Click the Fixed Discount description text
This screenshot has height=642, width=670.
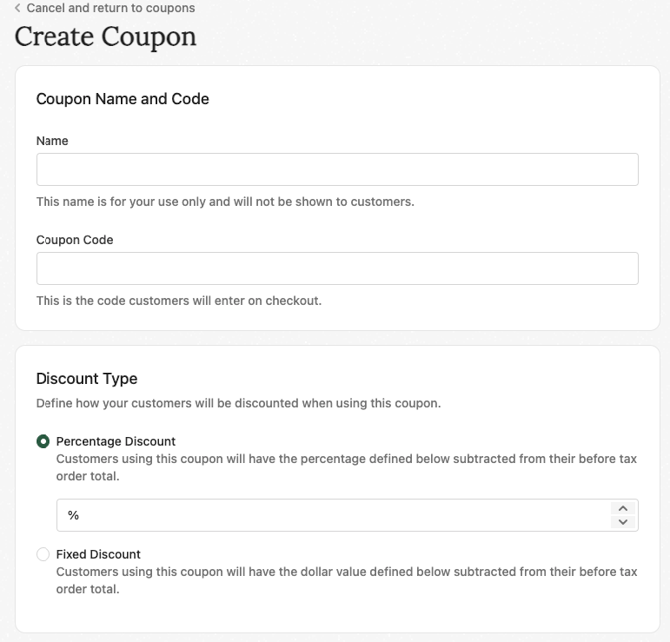(346, 580)
